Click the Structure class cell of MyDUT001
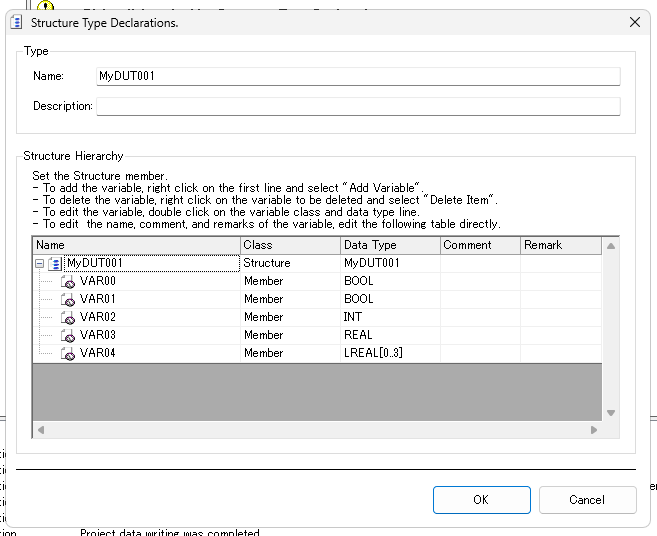 pyautogui.click(x=290, y=263)
